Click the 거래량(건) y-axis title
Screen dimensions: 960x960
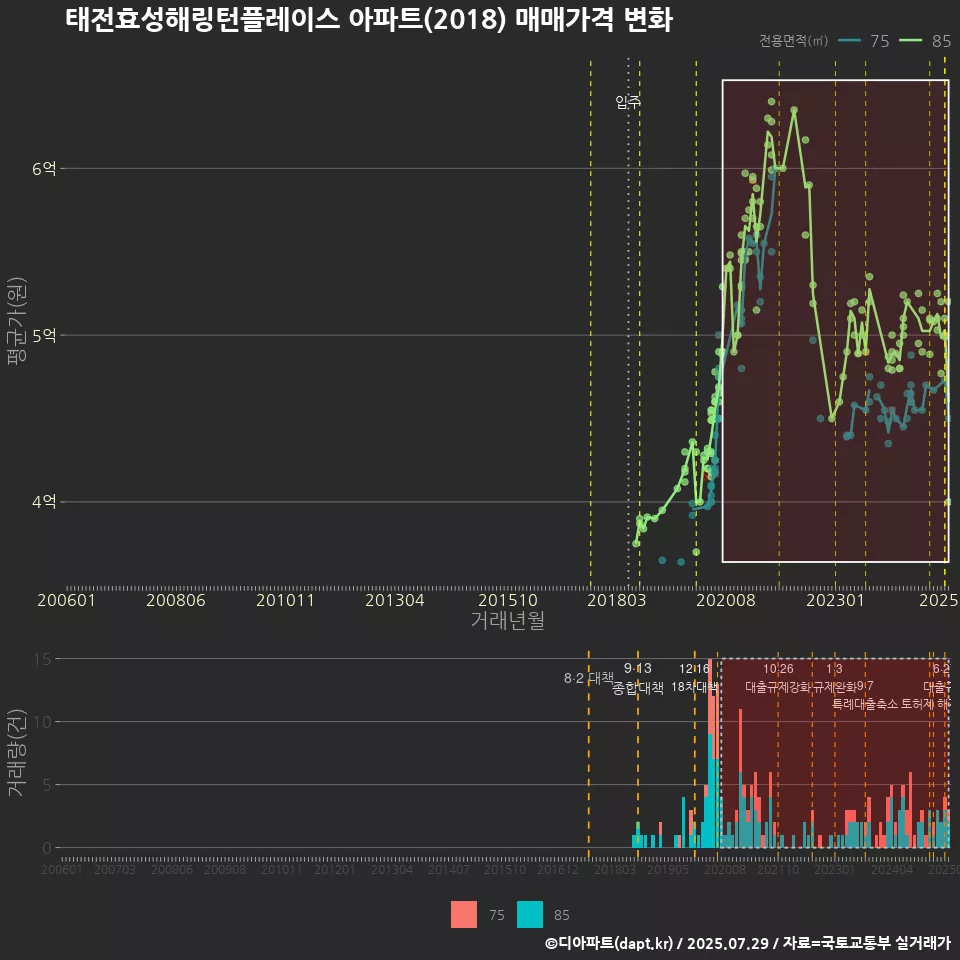click(17, 753)
